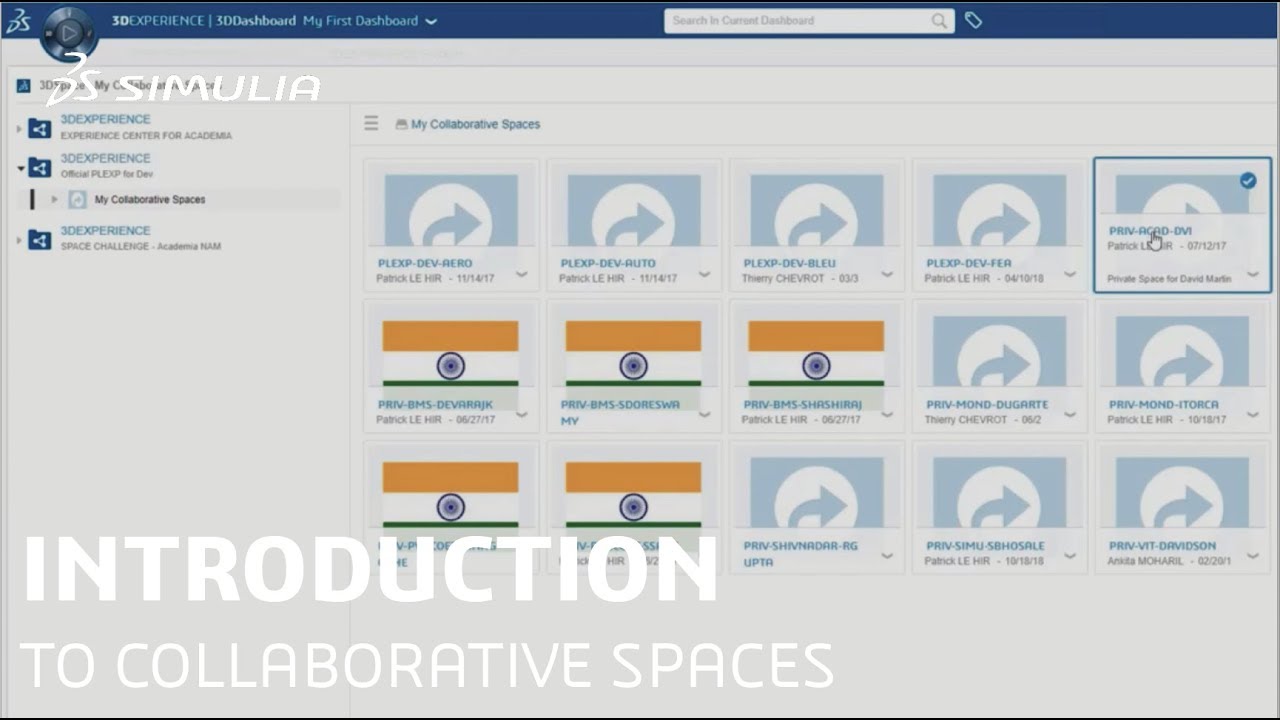This screenshot has height=720, width=1280.
Task: Open PRIV-VIT-DAVIDSON card chevron menu
Action: (x=1253, y=556)
